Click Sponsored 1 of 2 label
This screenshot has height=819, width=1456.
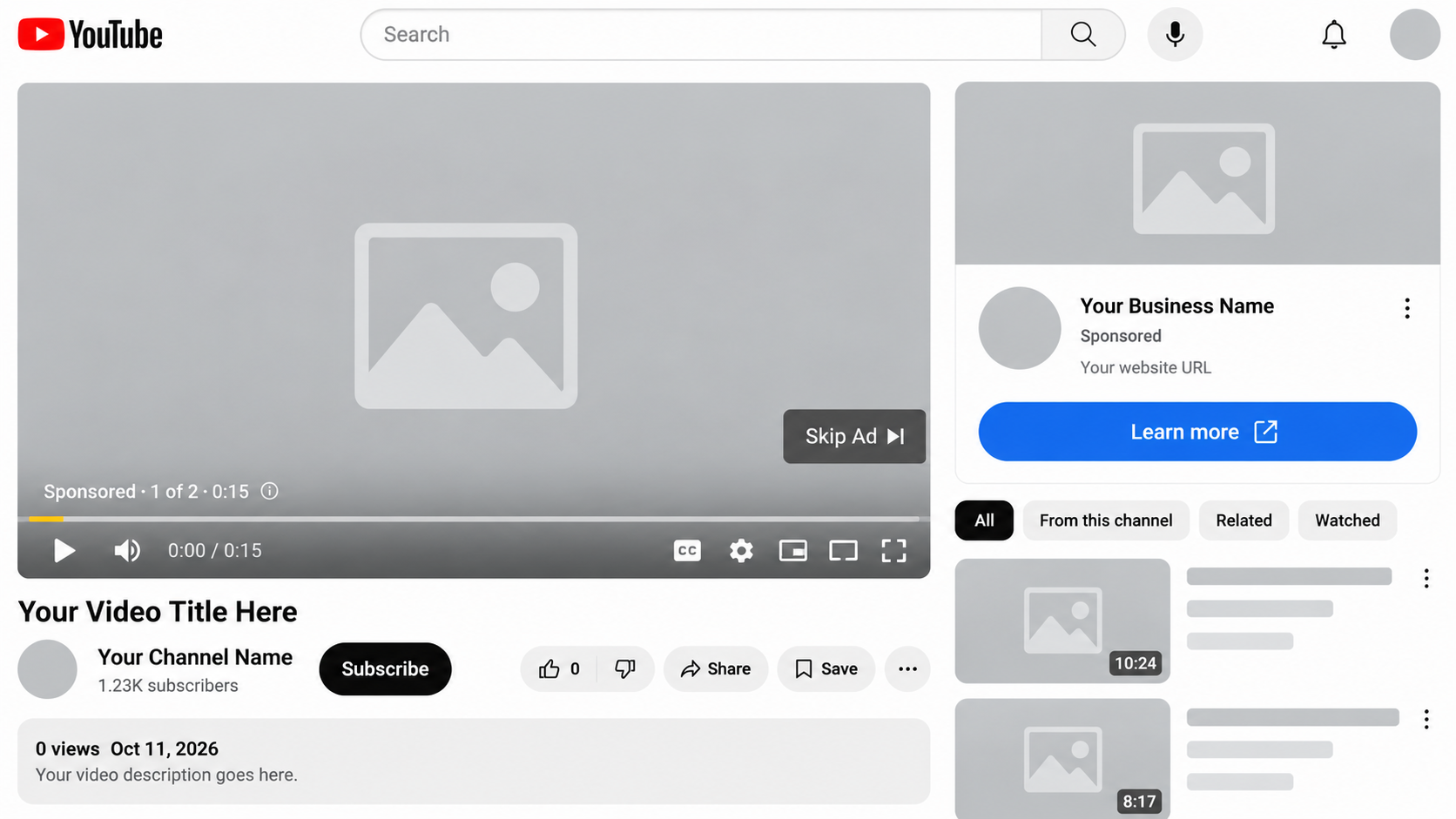(146, 492)
